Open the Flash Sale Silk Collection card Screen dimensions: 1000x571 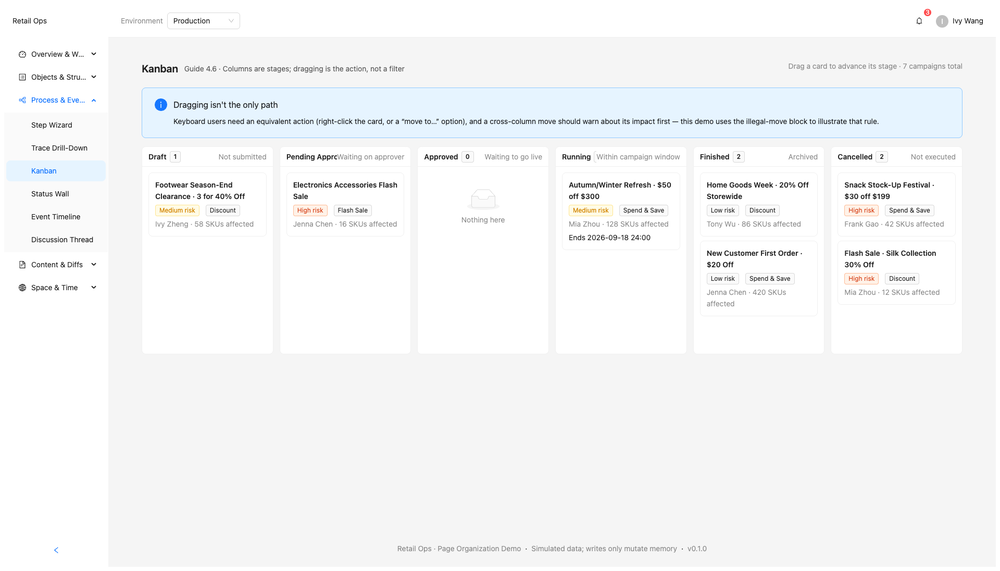896,272
